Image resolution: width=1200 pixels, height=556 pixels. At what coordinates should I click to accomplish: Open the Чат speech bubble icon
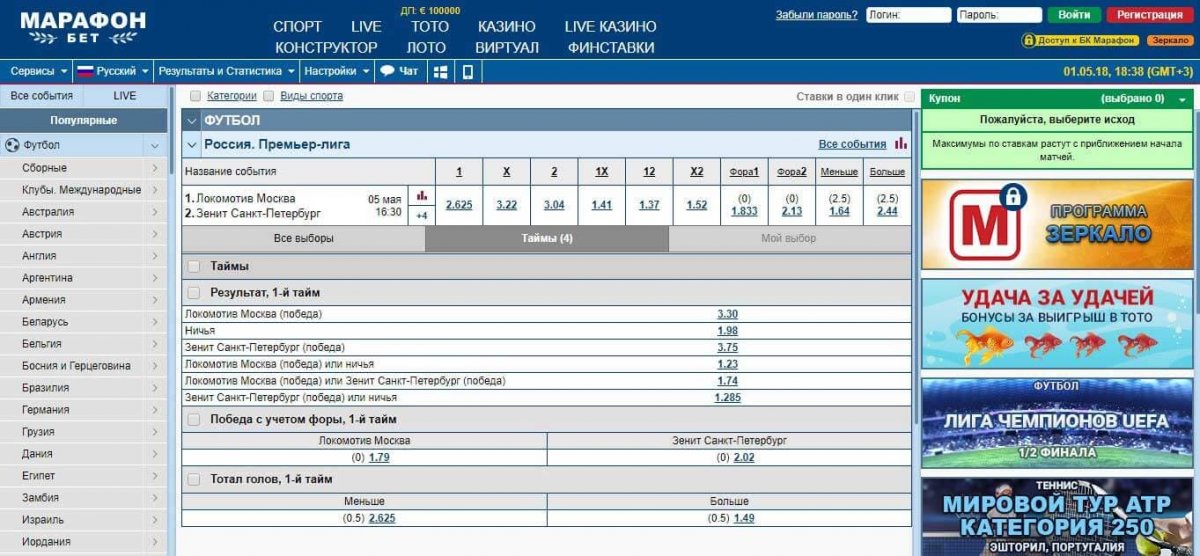click(x=387, y=72)
